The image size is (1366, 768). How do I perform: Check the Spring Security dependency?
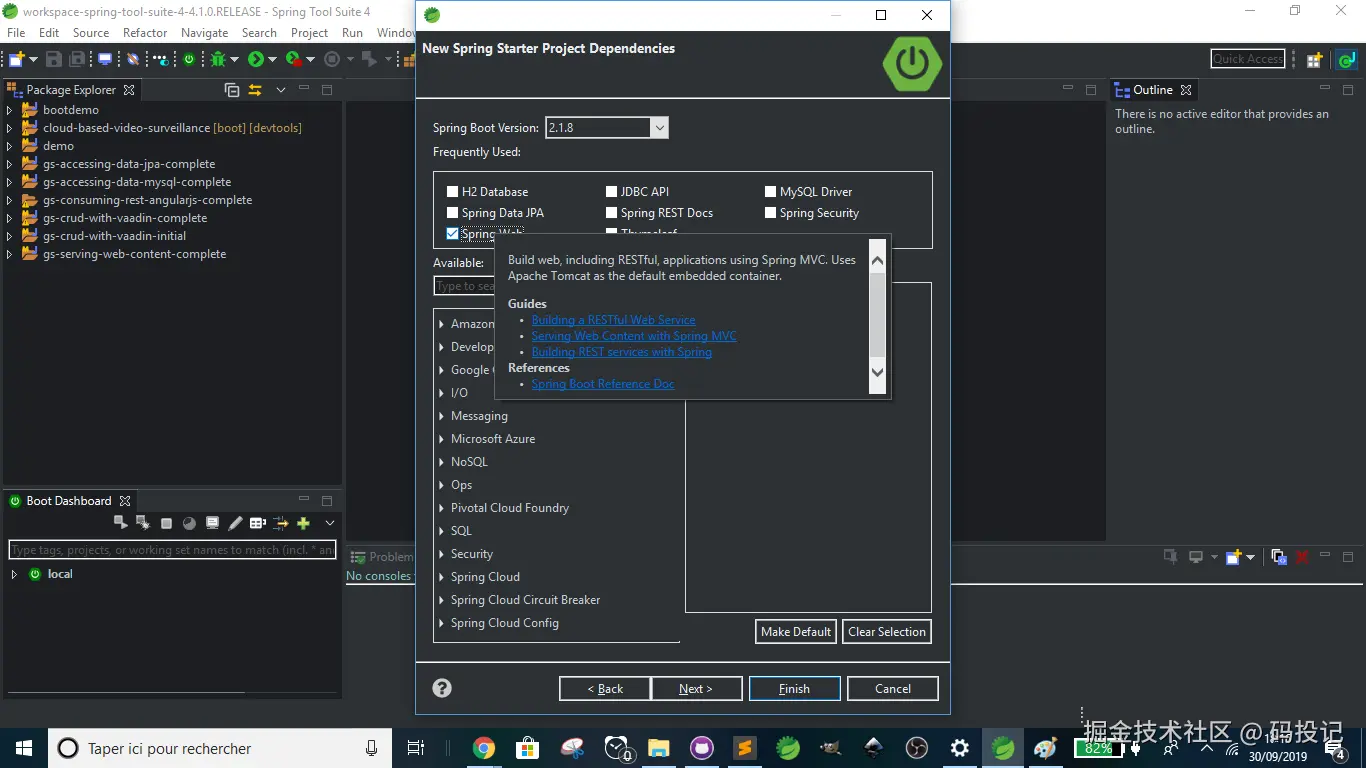click(771, 213)
